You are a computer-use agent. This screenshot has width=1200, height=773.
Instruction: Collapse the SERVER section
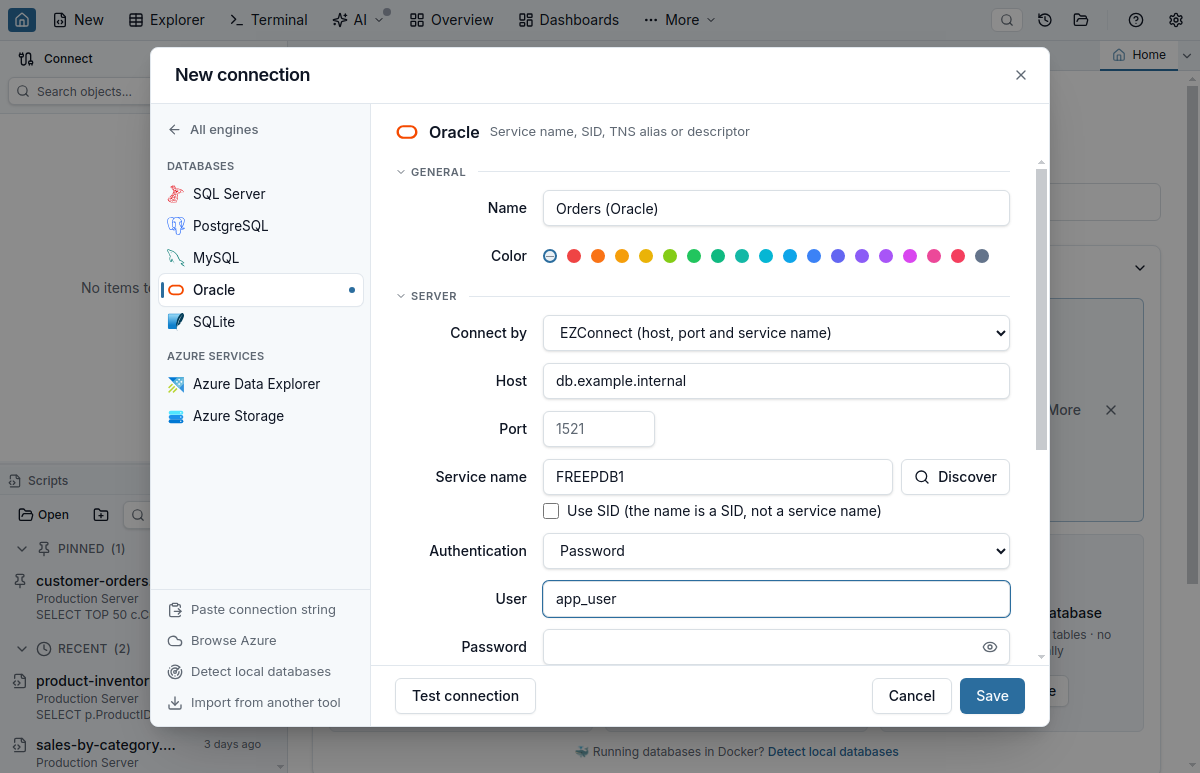coord(427,296)
